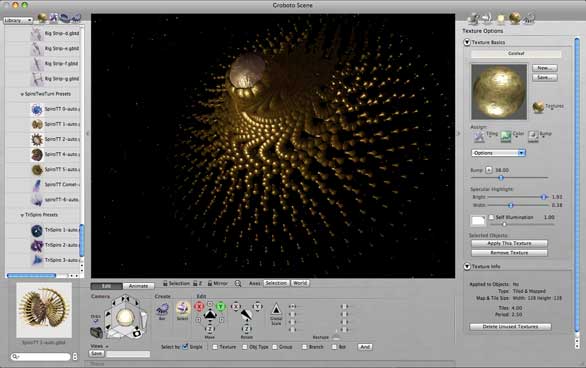Click the red X move axis button
This screenshot has height=368, width=586.
point(199,307)
